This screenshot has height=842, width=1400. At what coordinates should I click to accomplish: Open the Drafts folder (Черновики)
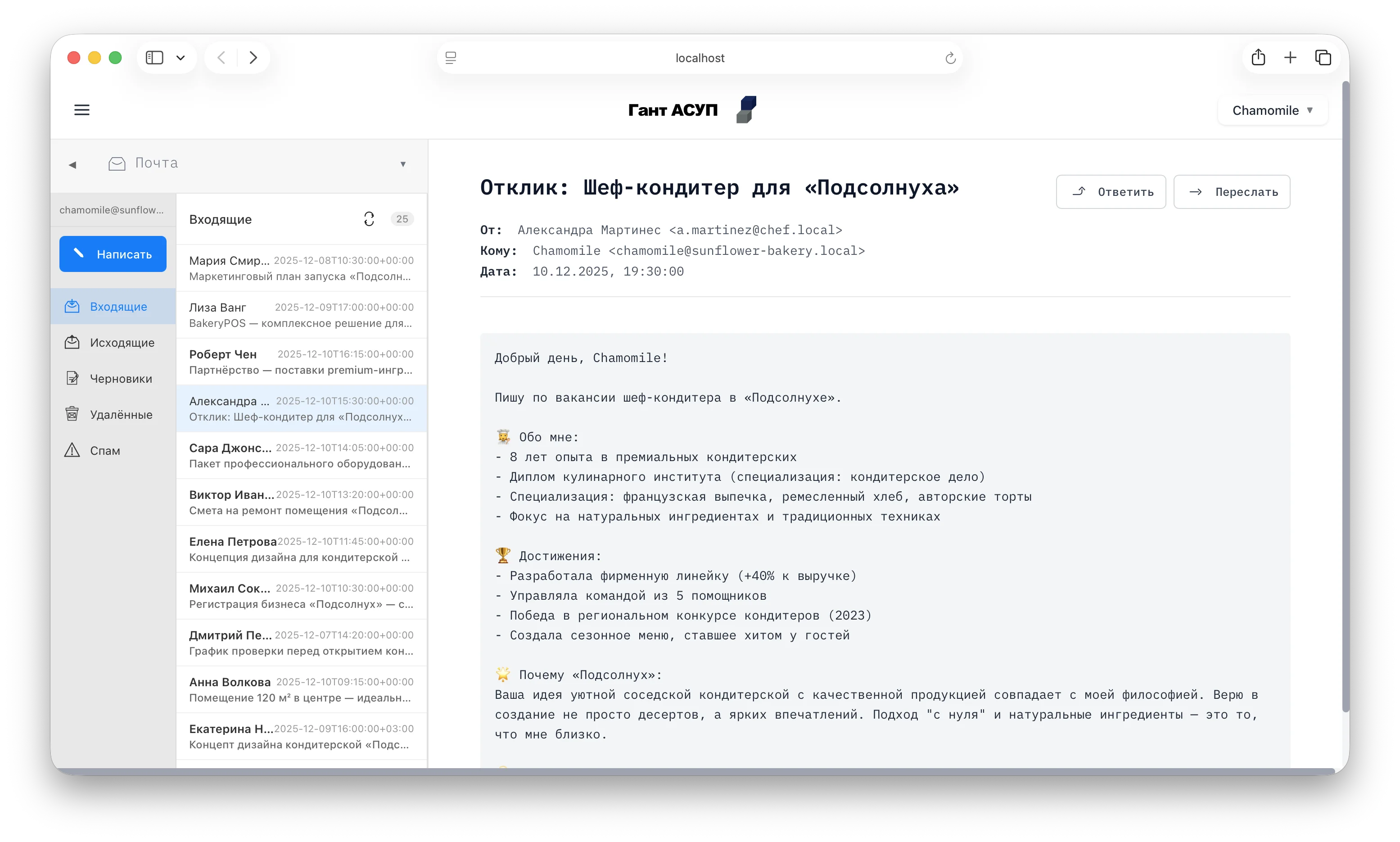point(120,378)
